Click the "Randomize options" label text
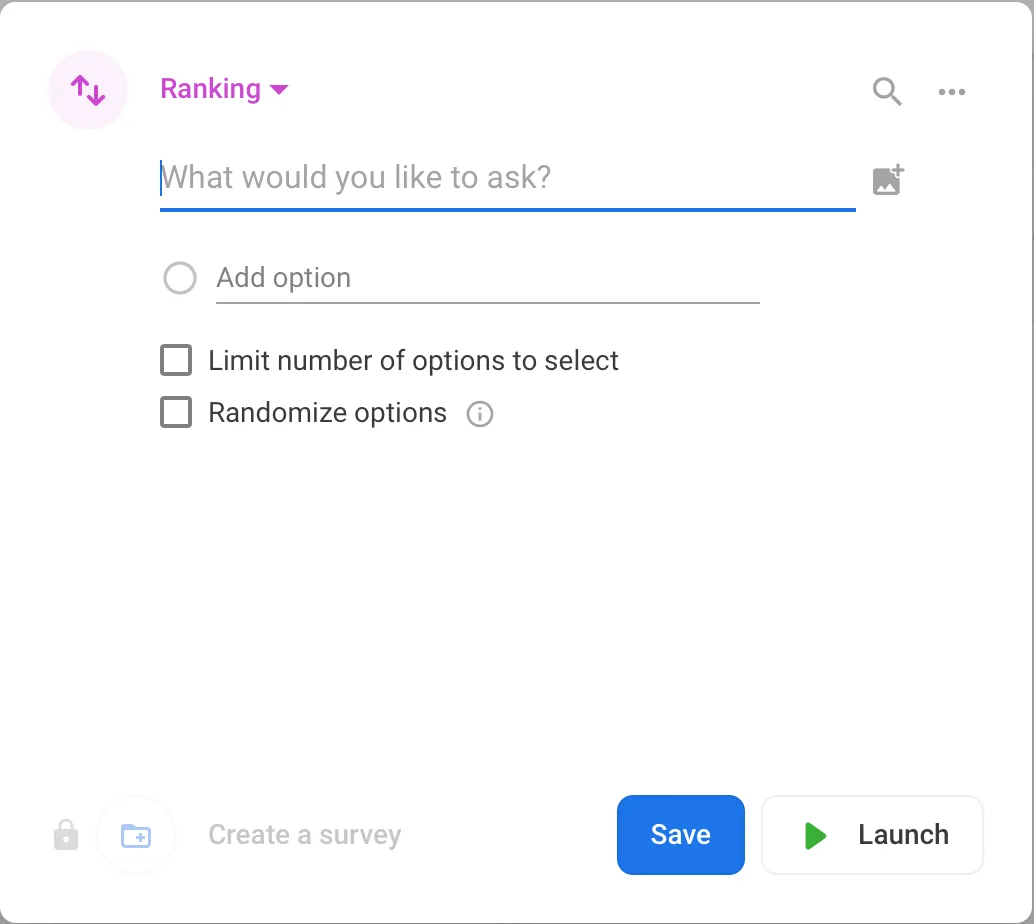 coord(327,413)
